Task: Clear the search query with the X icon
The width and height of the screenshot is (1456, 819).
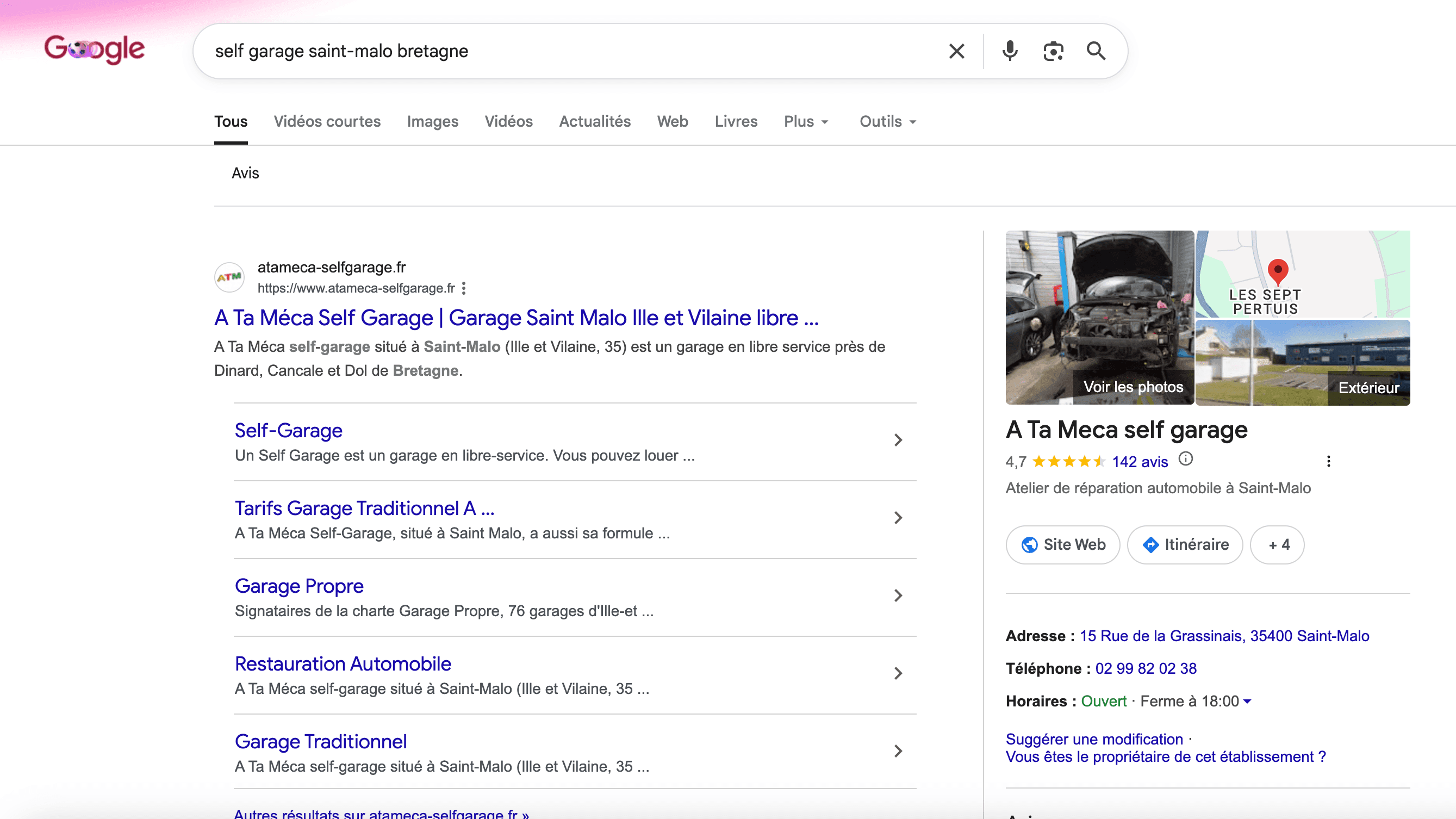Action: coord(956,51)
